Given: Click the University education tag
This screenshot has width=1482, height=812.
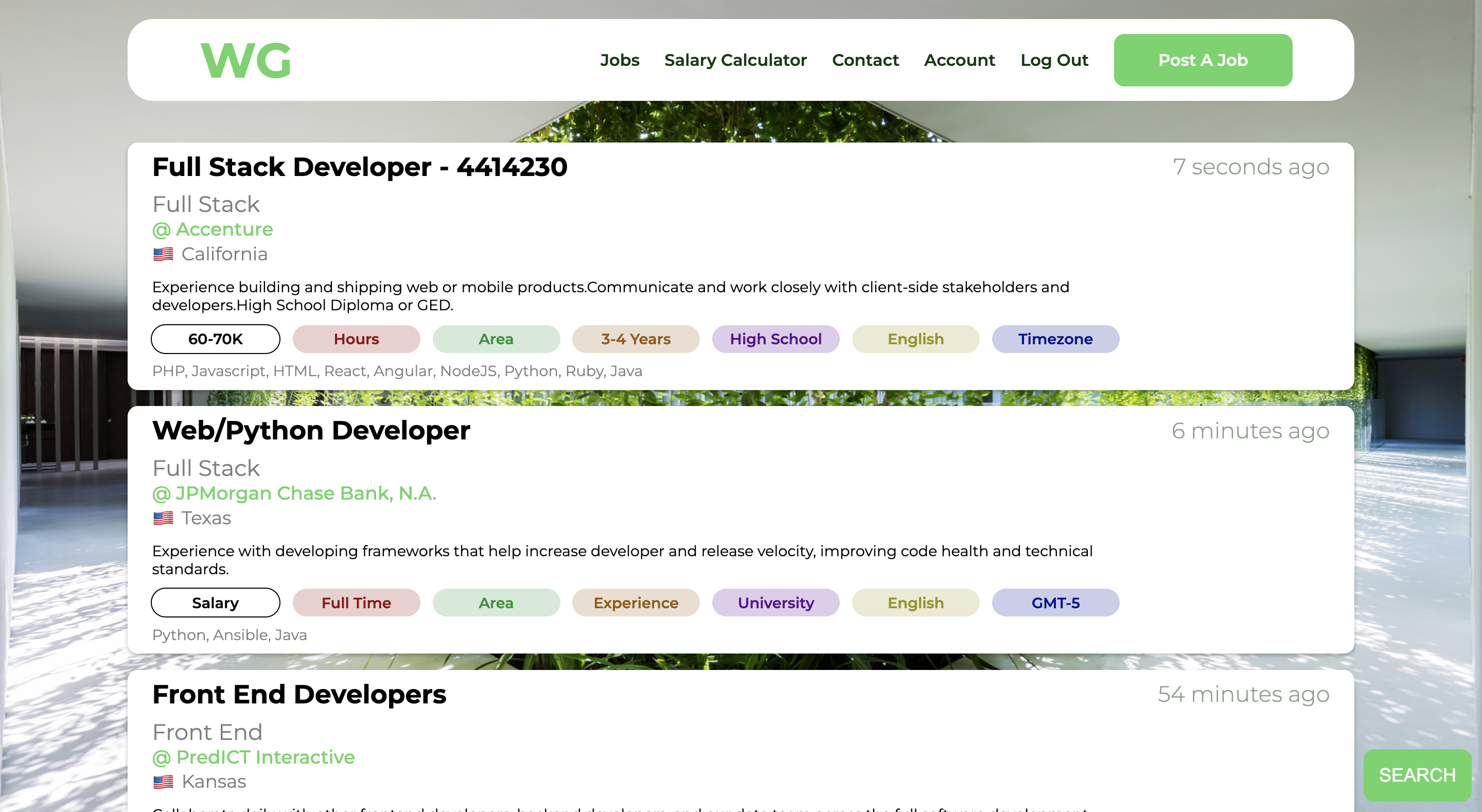Looking at the screenshot, I should tap(775, 603).
